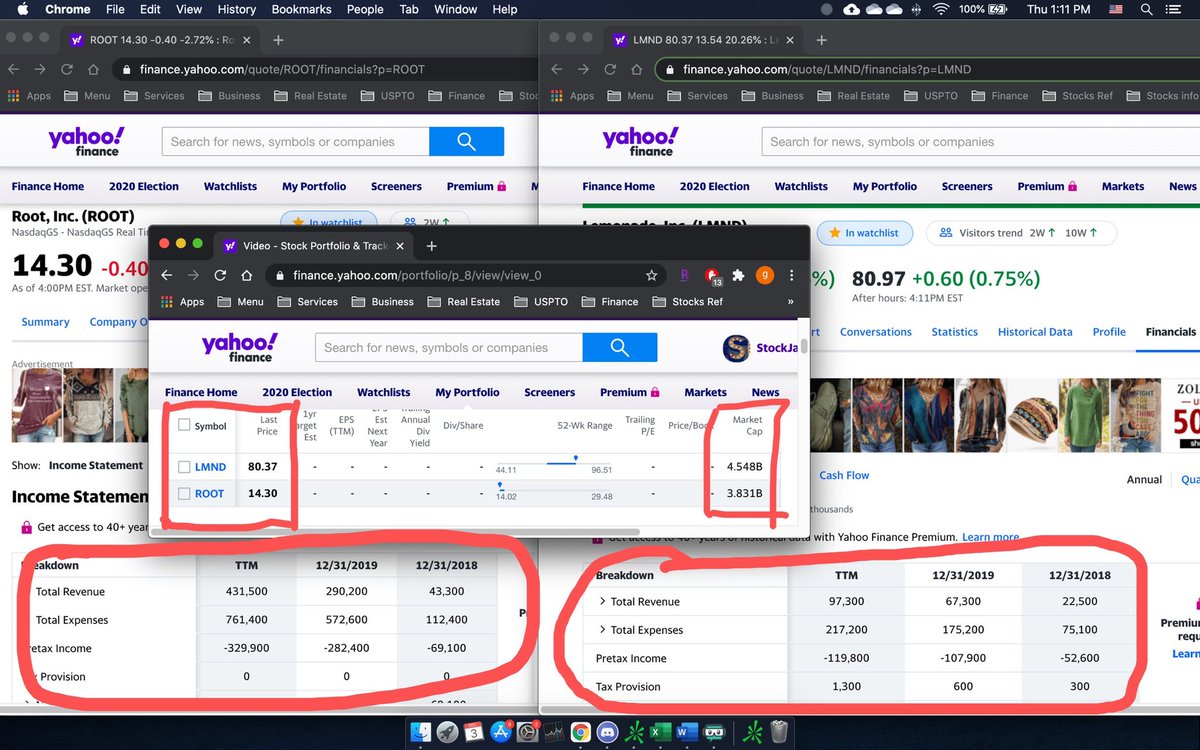1200x750 pixels.
Task: Open App Store from the dock
Action: click(500, 733)
